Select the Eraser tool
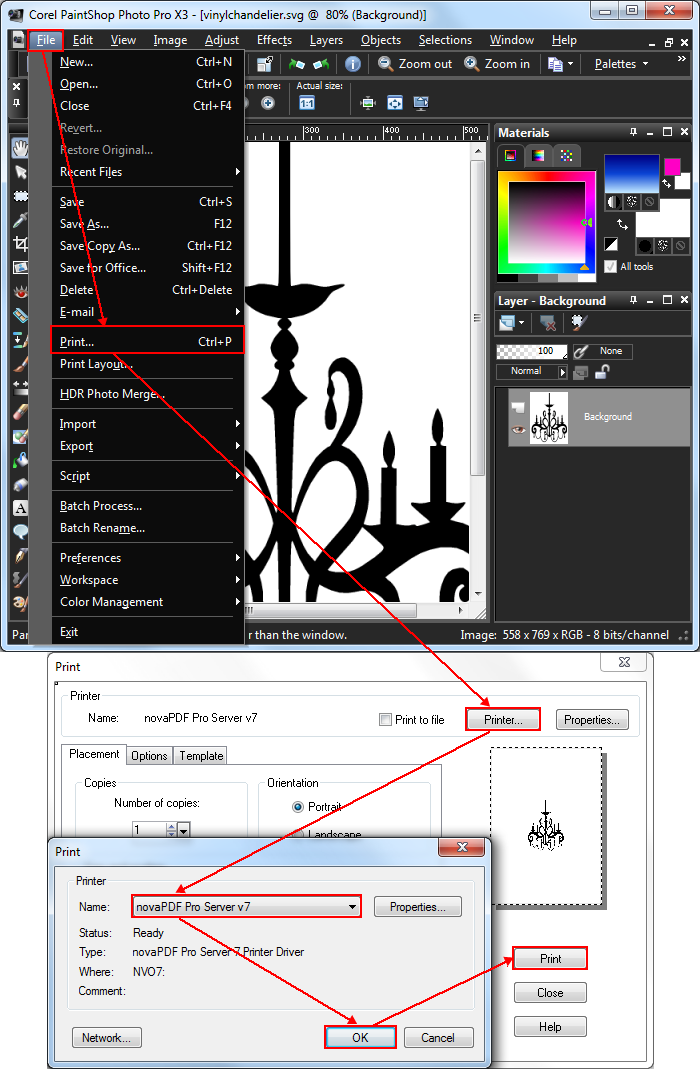The image size is (700, 1069). pyautogui.click(x=20, y=412)
